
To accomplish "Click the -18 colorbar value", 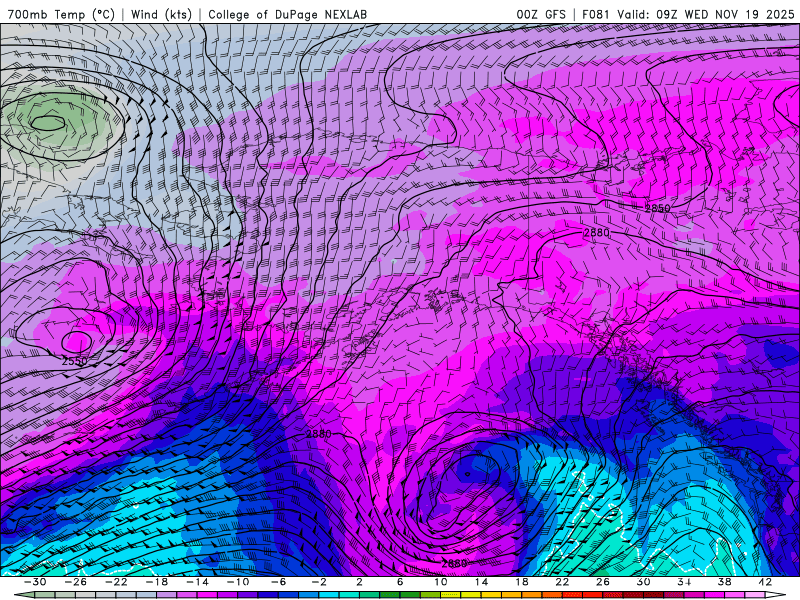I will click(157, 582).
